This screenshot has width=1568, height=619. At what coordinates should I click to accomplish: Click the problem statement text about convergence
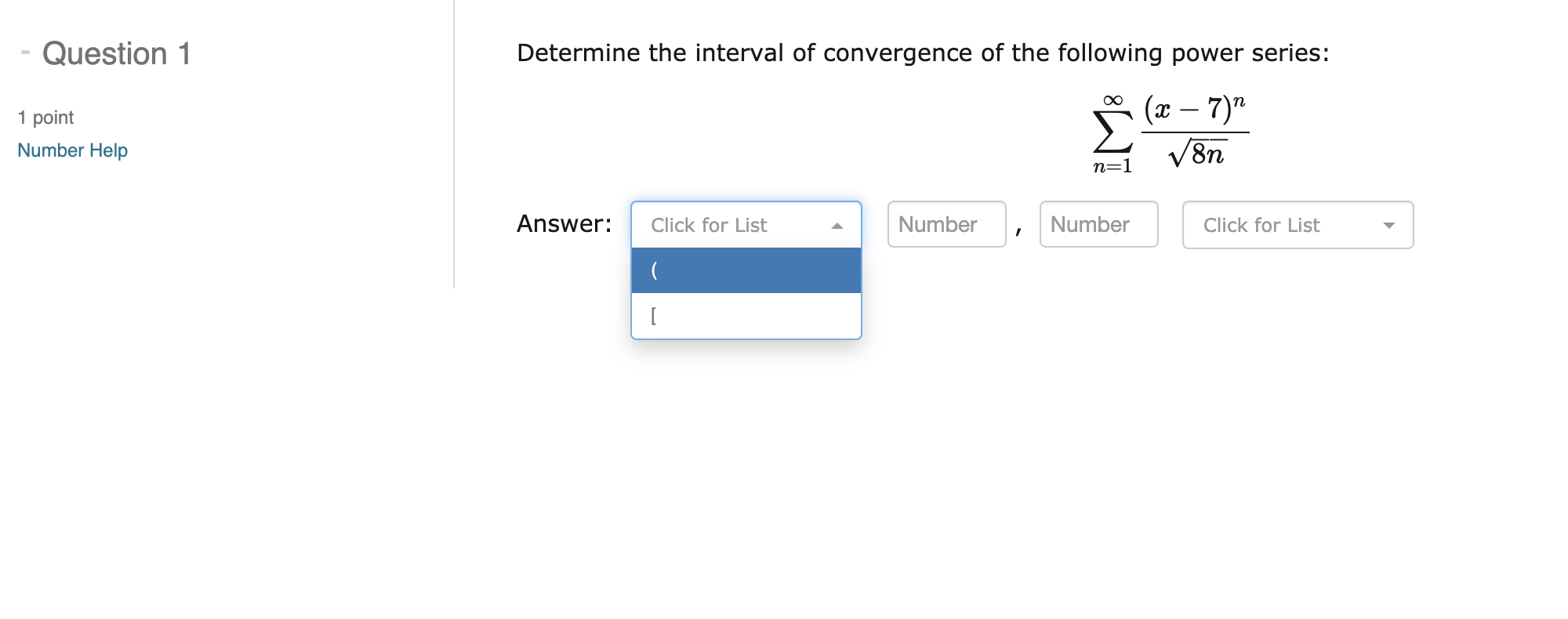(921, 52)
